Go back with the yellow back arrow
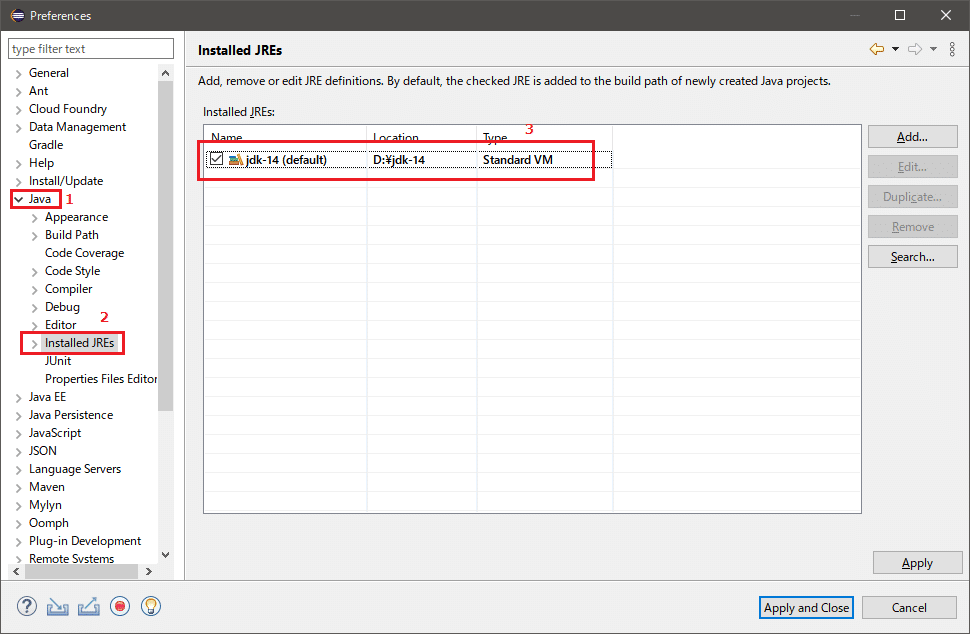 click(877, 49)
